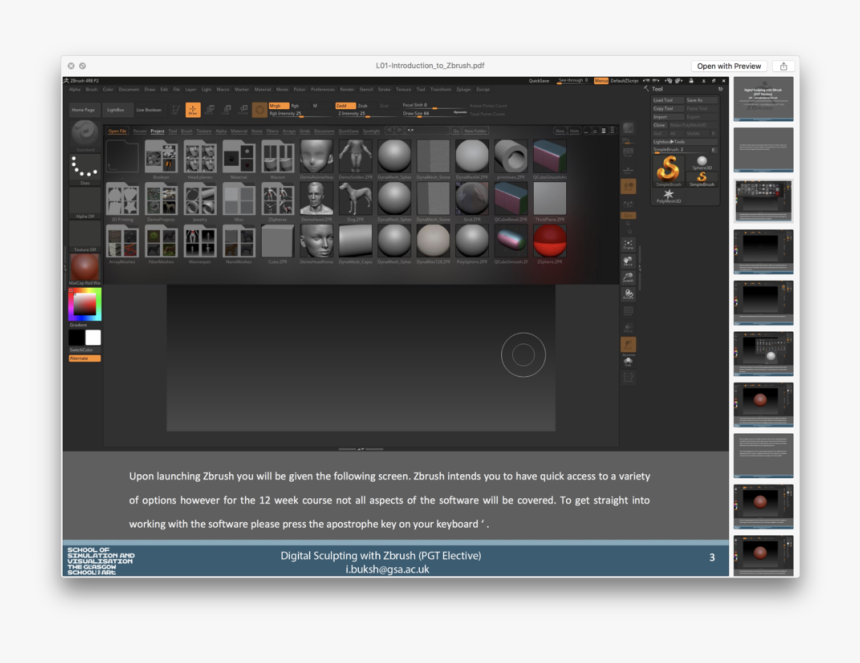Close the Quick Look window

71,66
